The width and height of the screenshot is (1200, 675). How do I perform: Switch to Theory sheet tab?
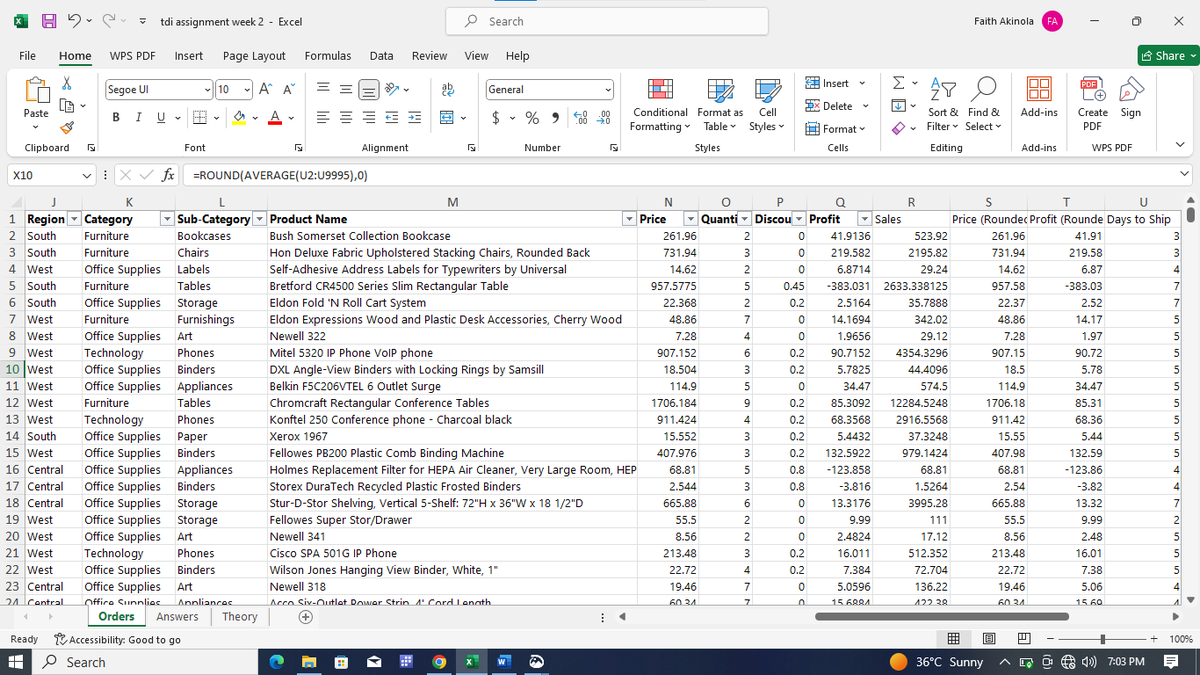pyautogui.click(x=239, y=617)
